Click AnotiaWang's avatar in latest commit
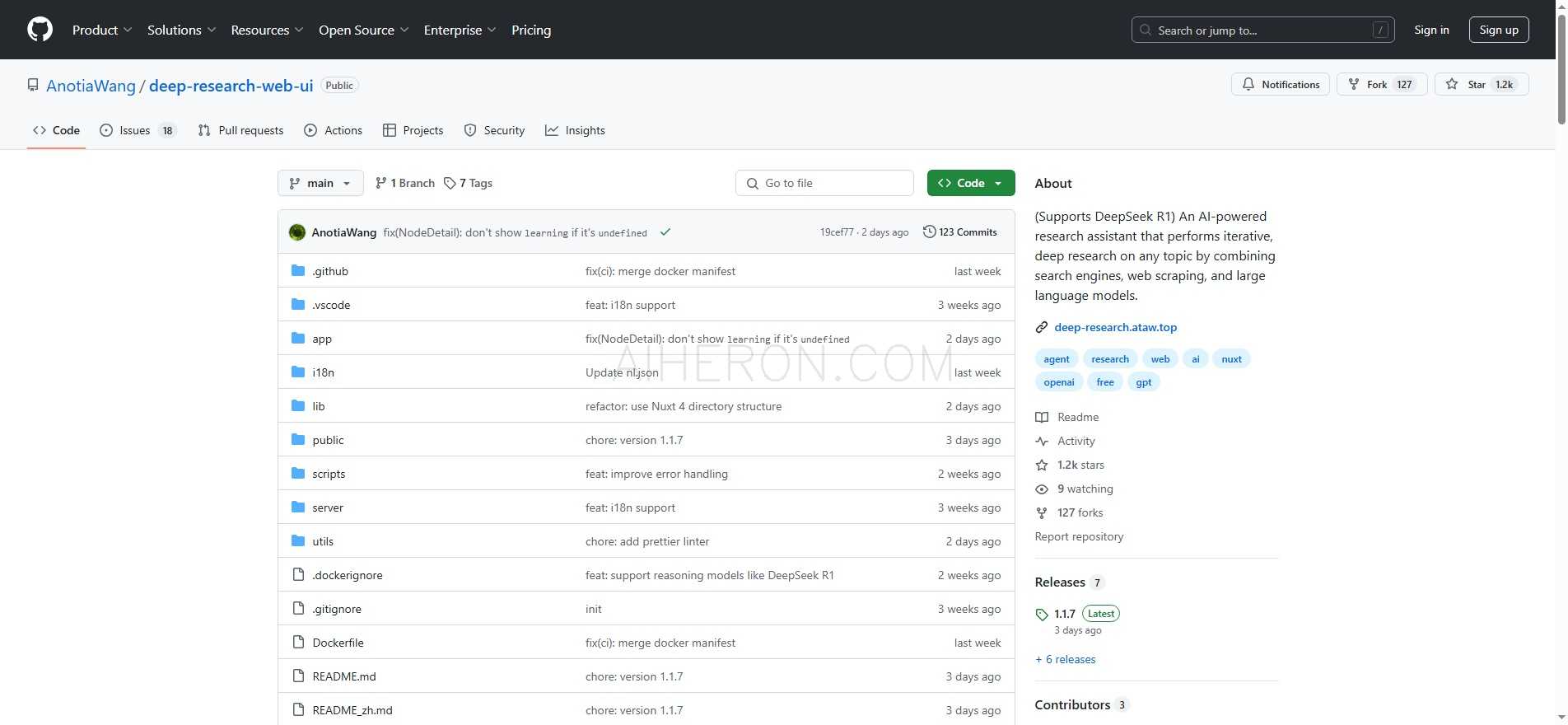Image resolution: width=1568 pixels, height=725 pixels. (x=297, y=232)
